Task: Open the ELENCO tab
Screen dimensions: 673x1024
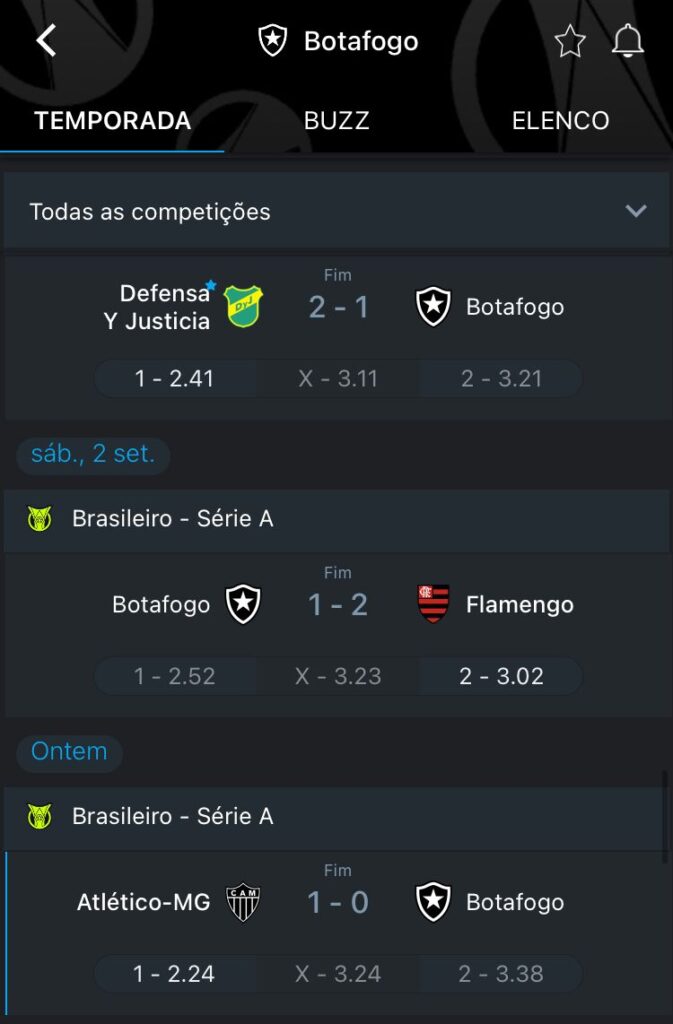Action: [x=560, y=121]
